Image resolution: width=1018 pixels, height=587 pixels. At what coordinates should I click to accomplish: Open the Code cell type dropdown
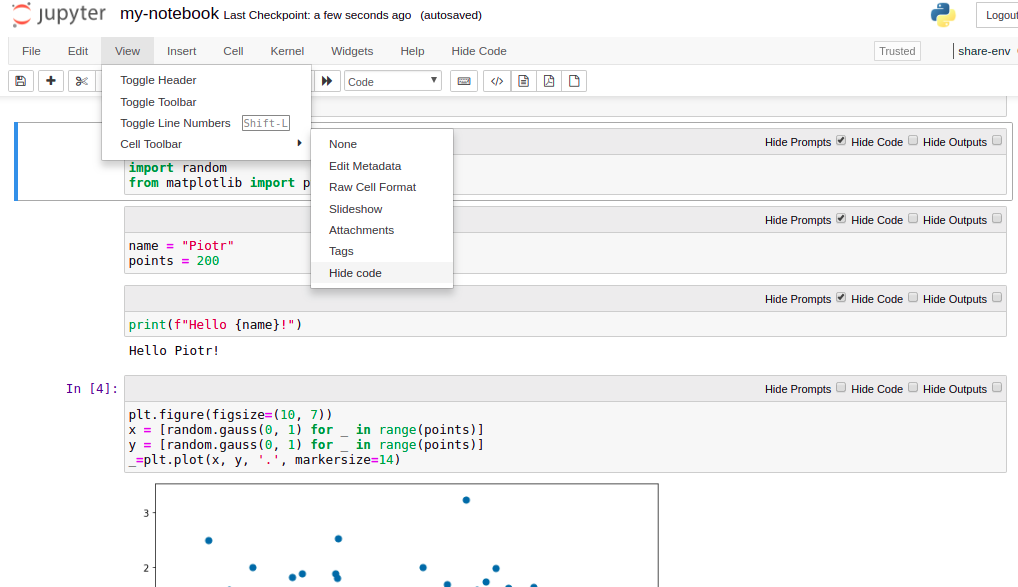393,81
